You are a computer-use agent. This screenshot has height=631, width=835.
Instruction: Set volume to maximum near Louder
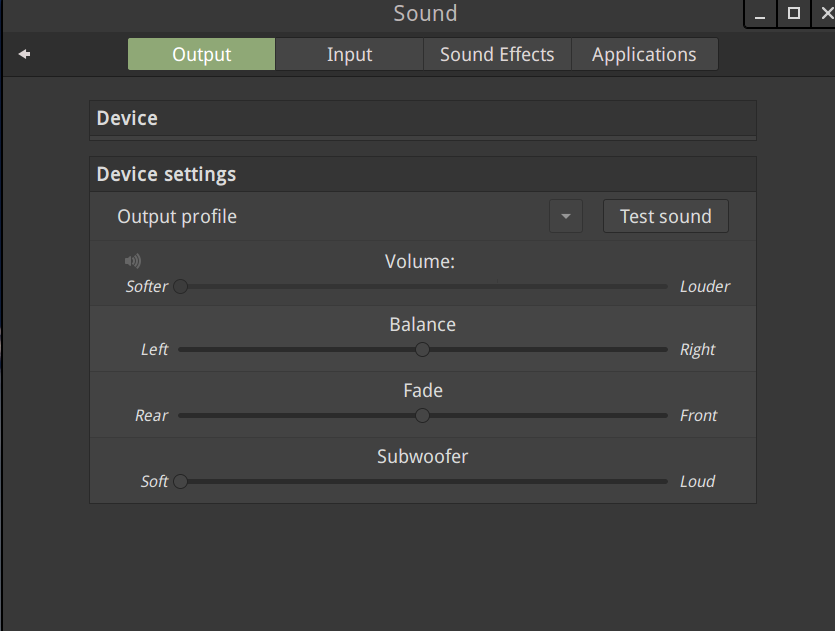click(665, 286)
